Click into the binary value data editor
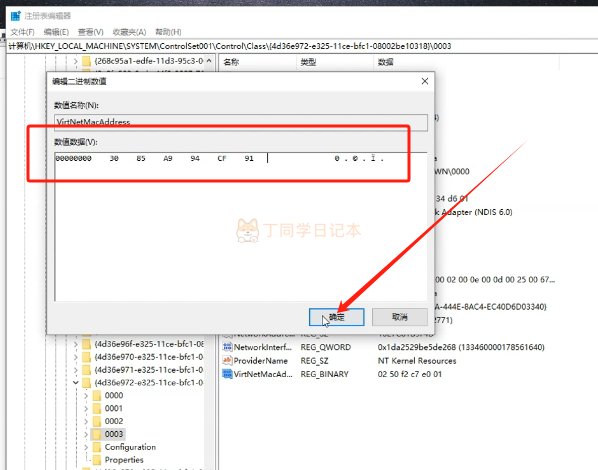This screenshot has width=598, height=470. coord(241,227)
